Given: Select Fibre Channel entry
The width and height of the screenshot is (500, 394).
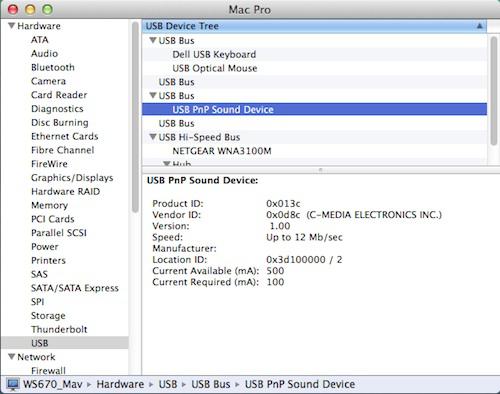Looking at the screenshot, I should pos(63,150).
